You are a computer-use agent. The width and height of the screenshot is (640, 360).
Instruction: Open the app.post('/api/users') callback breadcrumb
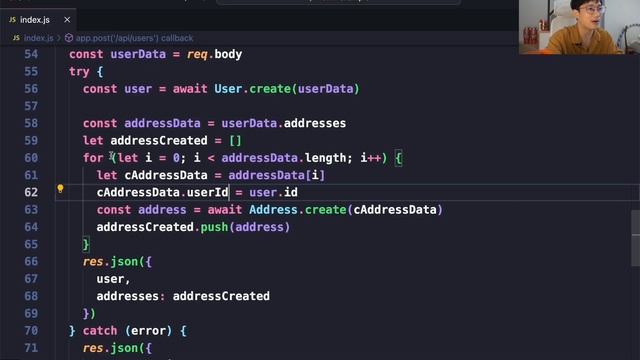coord(134,38)
